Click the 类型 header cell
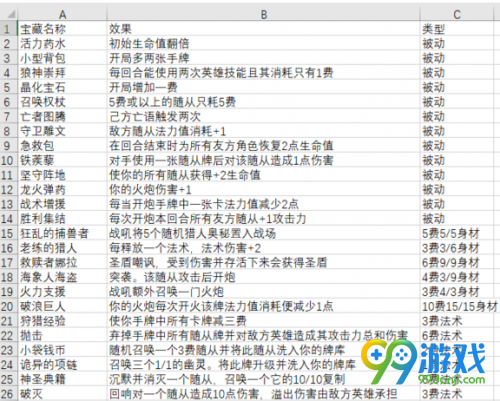This screenshot has width=500, height=401. coord(457,29)
